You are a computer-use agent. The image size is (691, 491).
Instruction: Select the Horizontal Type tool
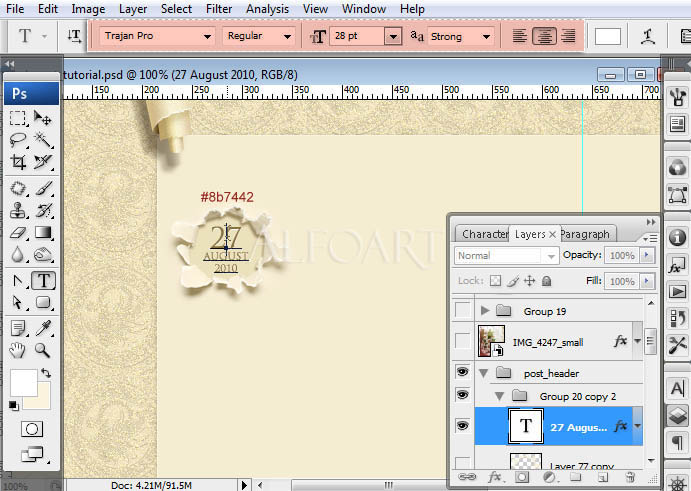pyautogui.click(x=43, y=281)
